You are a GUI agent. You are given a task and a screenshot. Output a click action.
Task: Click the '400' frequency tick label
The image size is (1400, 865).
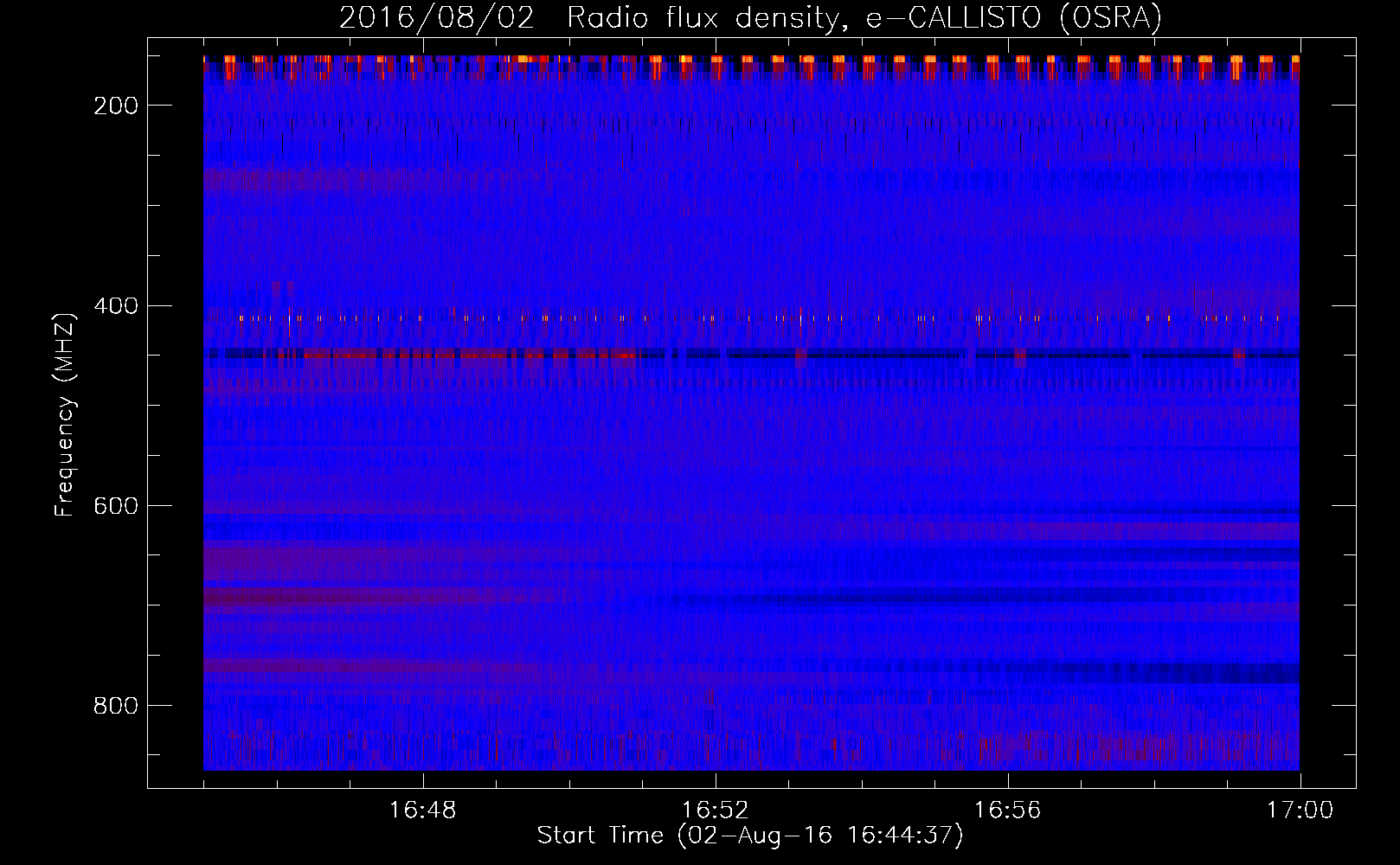click(116, 306)
